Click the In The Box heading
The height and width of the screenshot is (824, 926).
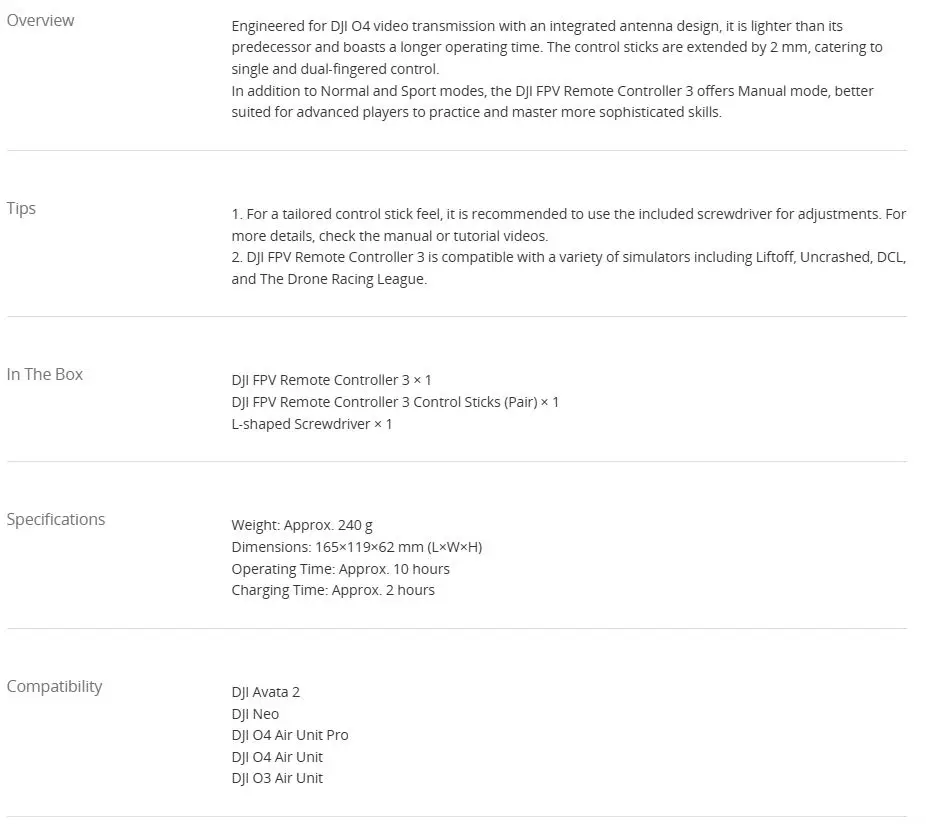[45, 374]
